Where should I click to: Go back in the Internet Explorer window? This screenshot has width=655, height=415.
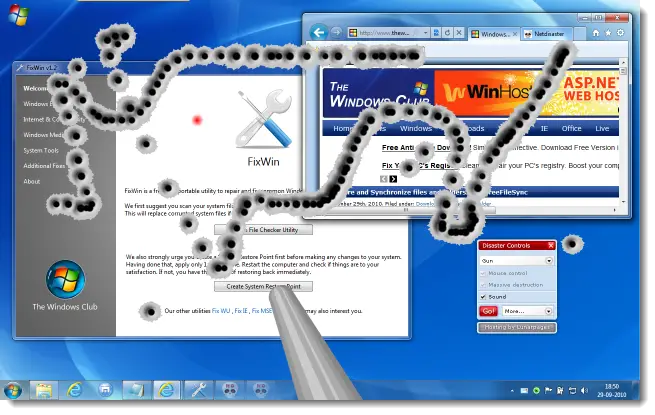(x=319, y=33)
